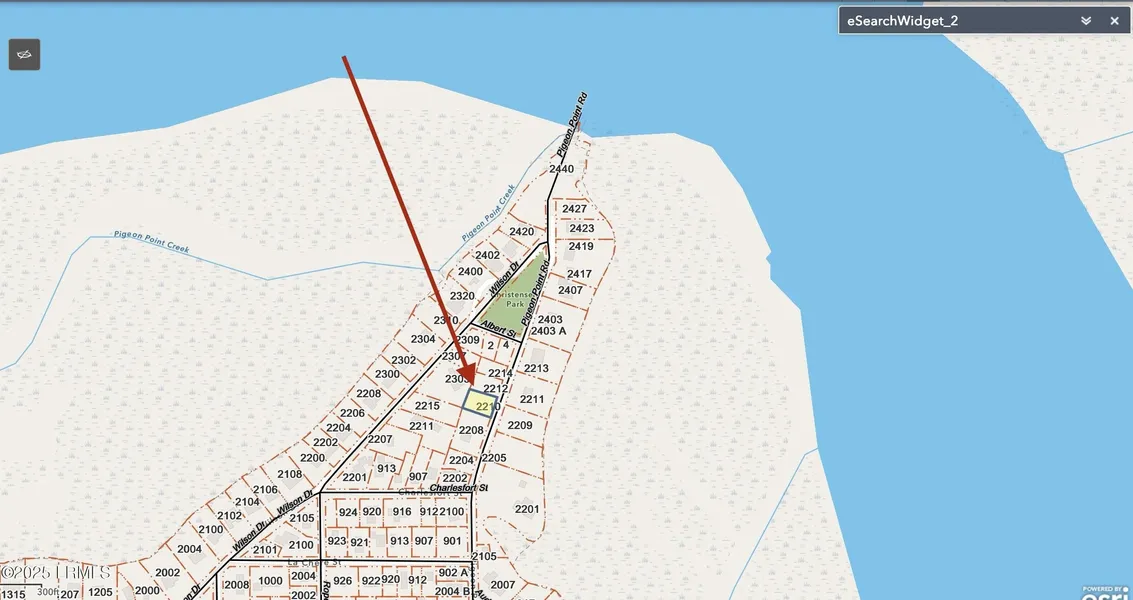
Task: Click parcel labeled 2427
Action: [x=575, y=209]
